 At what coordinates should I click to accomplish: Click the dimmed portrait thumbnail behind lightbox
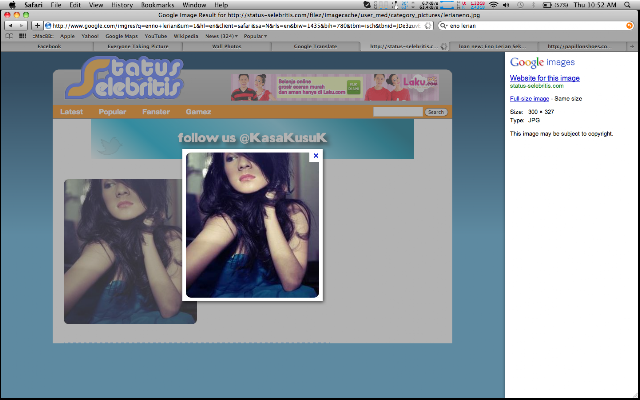click(x=123, y=251)
